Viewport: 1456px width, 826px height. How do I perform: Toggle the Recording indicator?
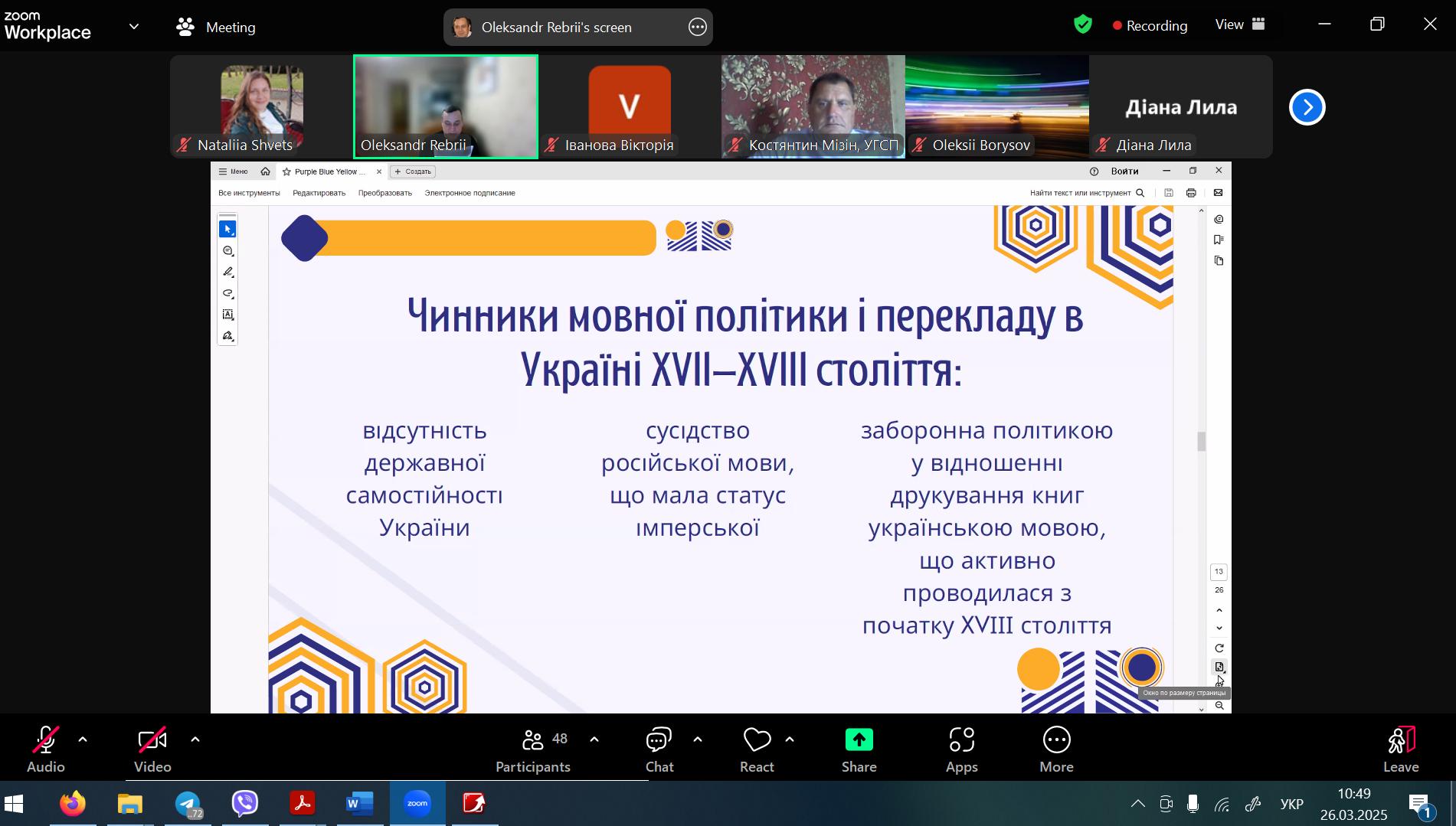(1150, 26)
